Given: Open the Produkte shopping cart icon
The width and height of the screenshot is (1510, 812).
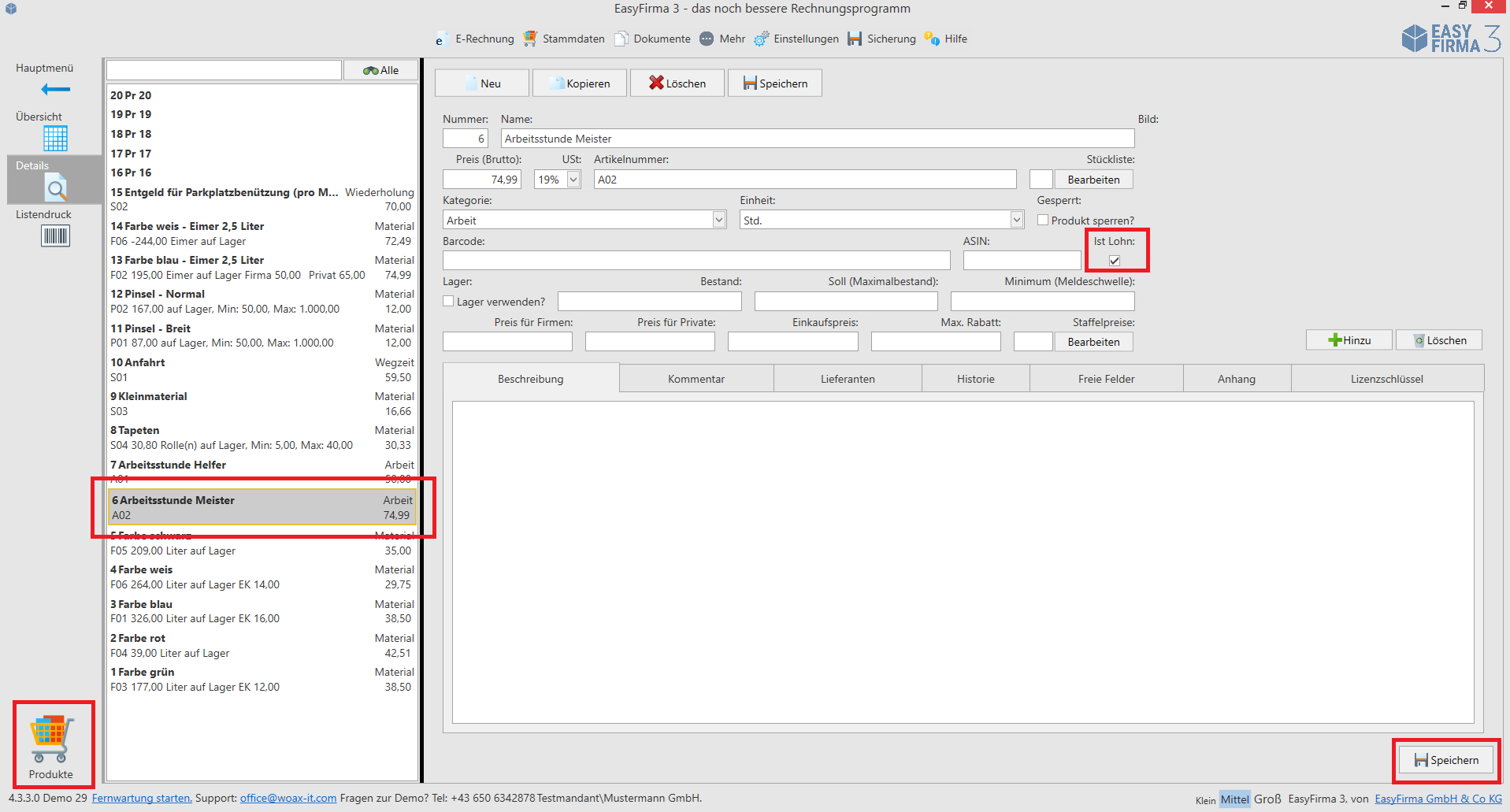Looking at the screenshot, I should pyautogui.click(x=52, y=738).
